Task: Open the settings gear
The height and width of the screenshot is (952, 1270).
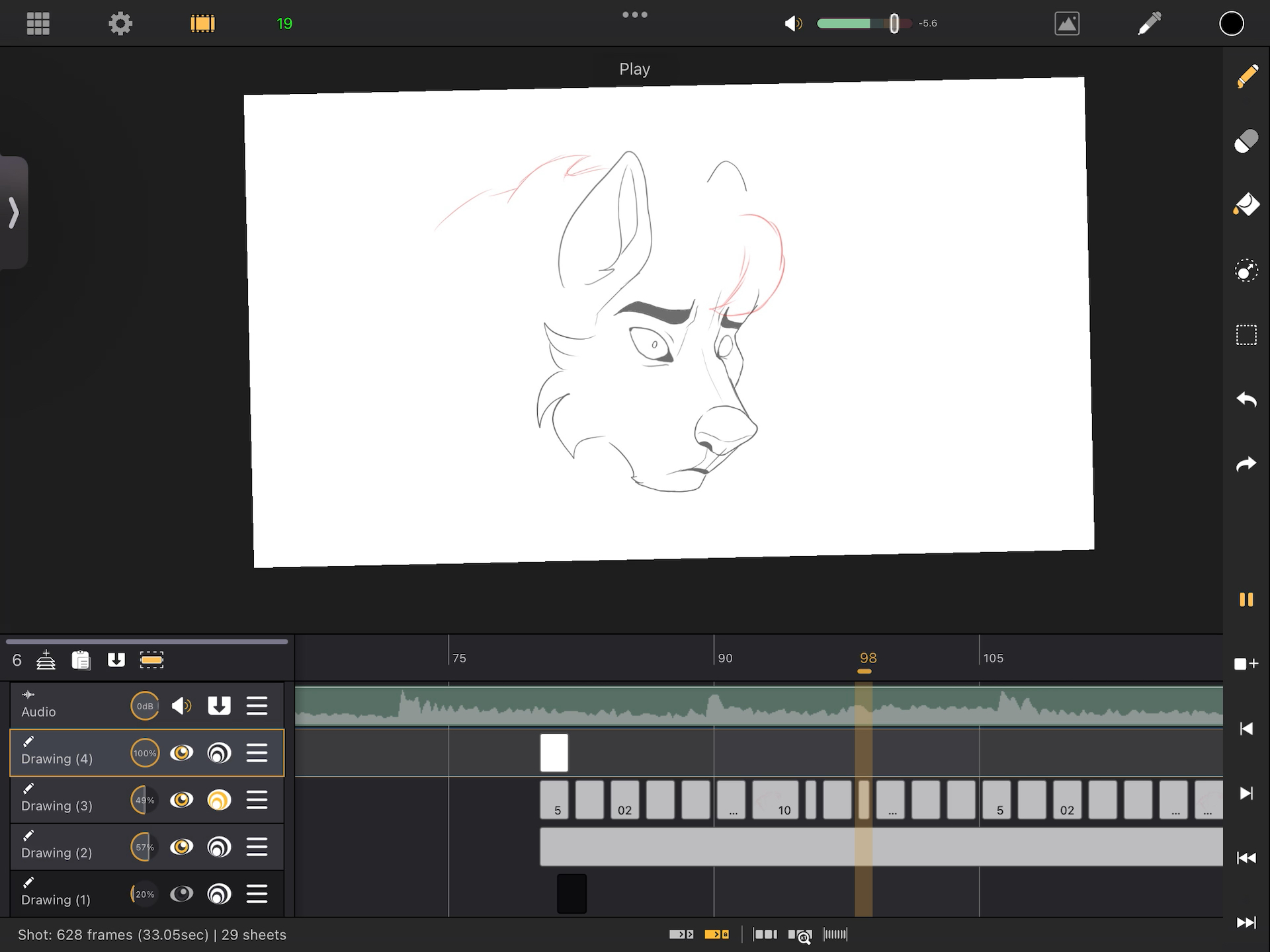Action: click(120, 24)
